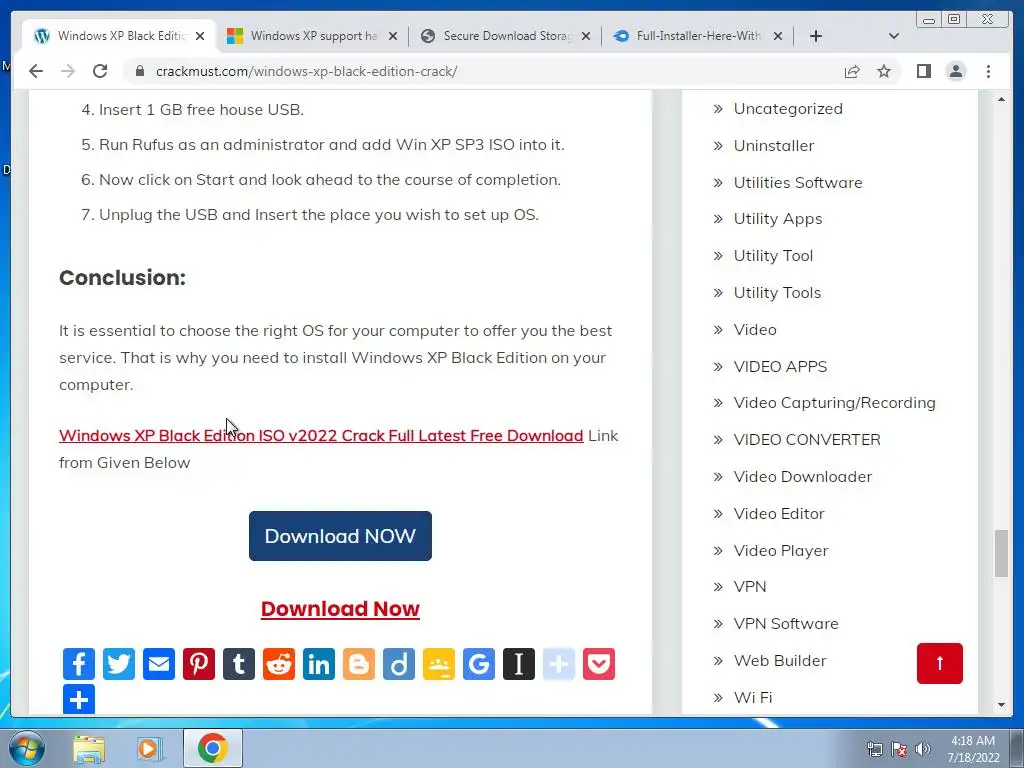1024x768 pixels.
Task: Open Windows Explorer from the taskbar
Action: (89, 748)
